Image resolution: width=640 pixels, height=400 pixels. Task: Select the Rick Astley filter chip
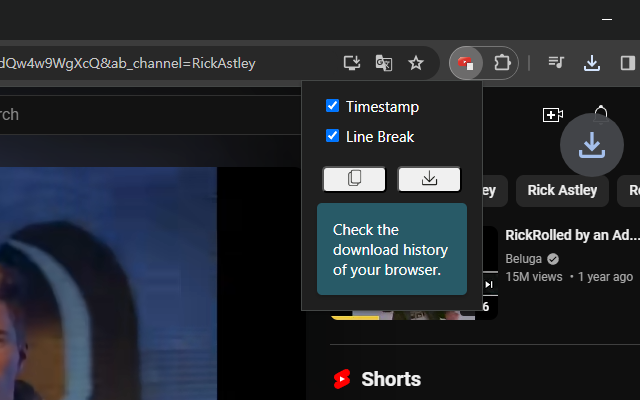point(562,190)
